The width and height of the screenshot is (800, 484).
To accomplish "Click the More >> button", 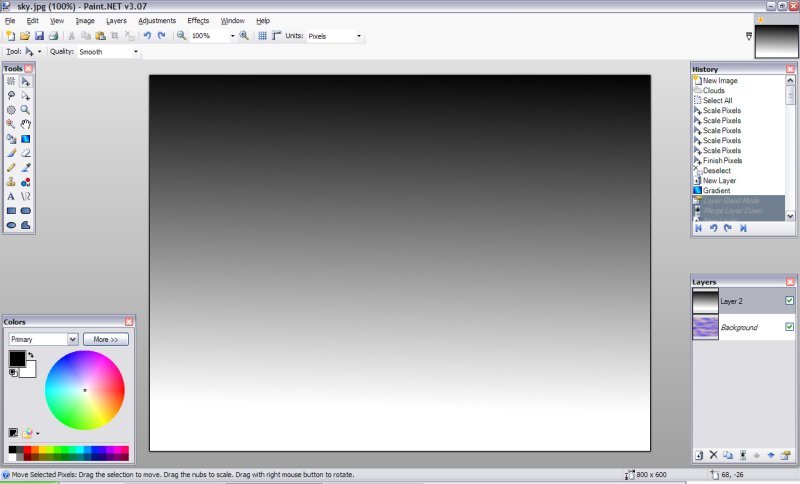I will [105, 340].
